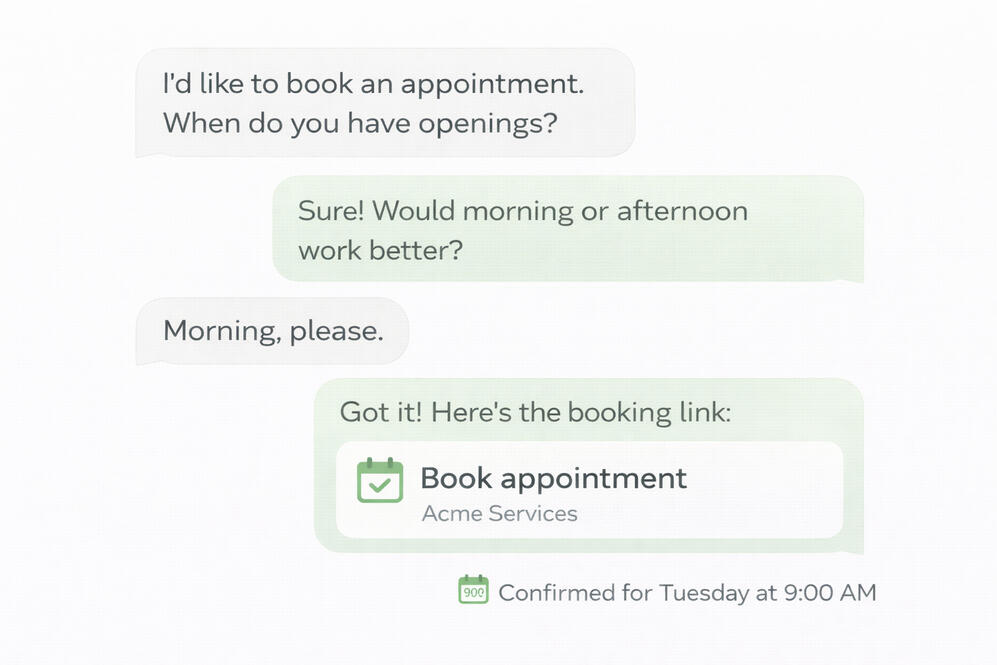Select the "Morning, please." message bubble
This screenshot has height=665, width=997.
[x=273, y=331]
